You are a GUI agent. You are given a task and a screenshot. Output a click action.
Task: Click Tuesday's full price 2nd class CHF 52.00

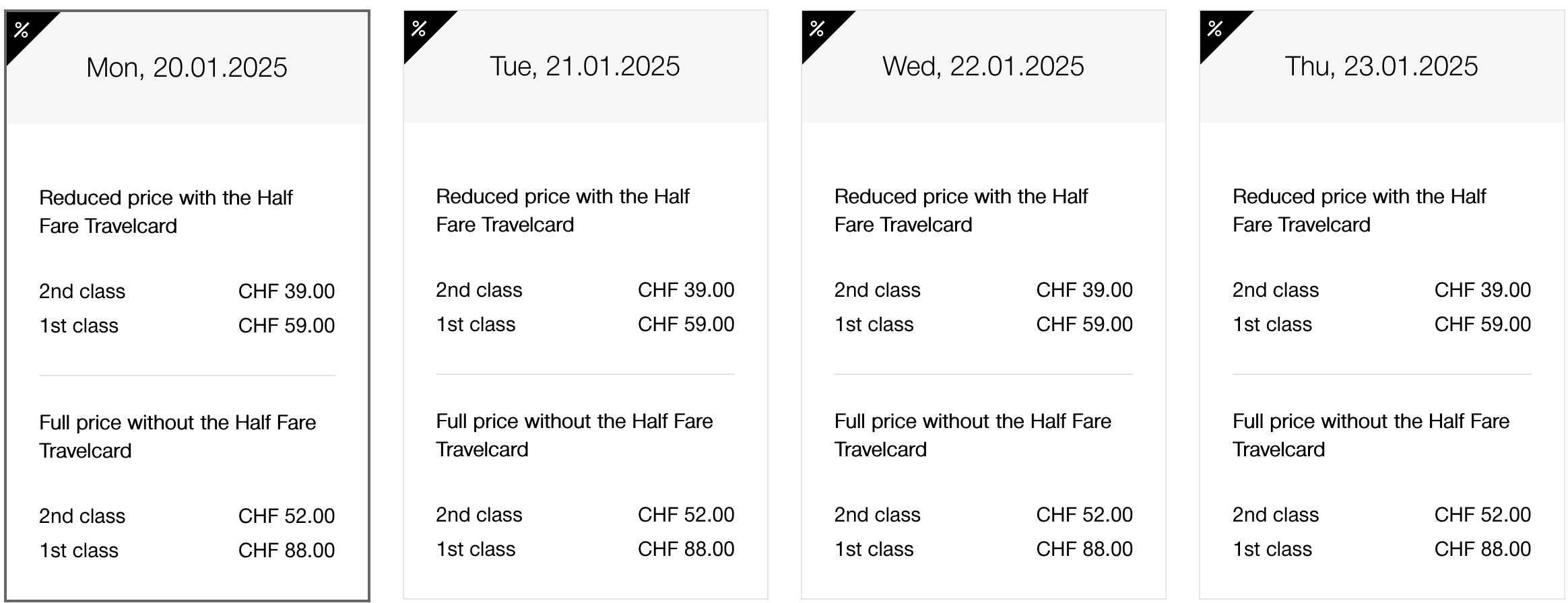pyautogui.click(x=686, y=515)
